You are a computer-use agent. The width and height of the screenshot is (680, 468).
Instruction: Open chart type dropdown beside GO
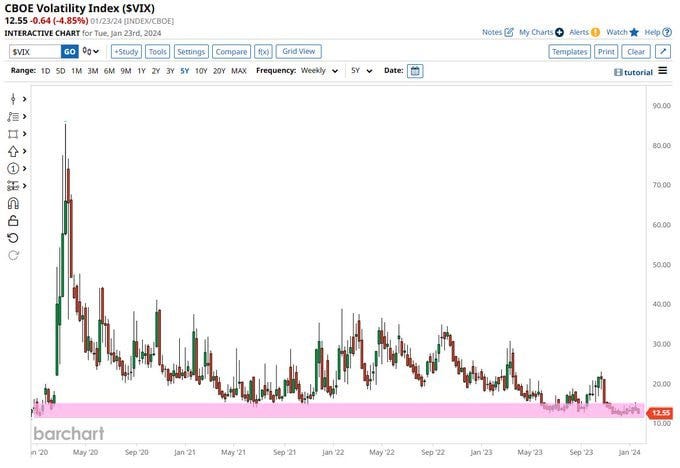(x=92, y=51)
